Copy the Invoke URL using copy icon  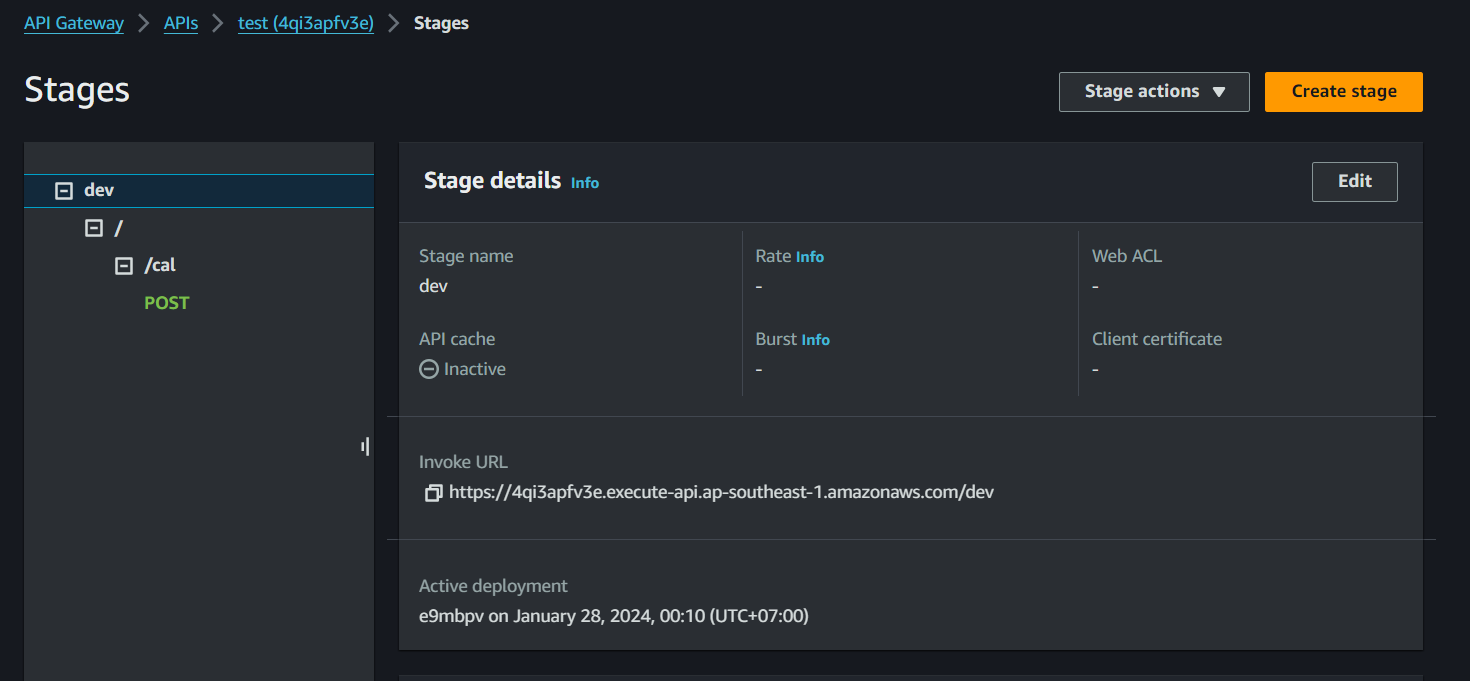click(x=433, y=492)
